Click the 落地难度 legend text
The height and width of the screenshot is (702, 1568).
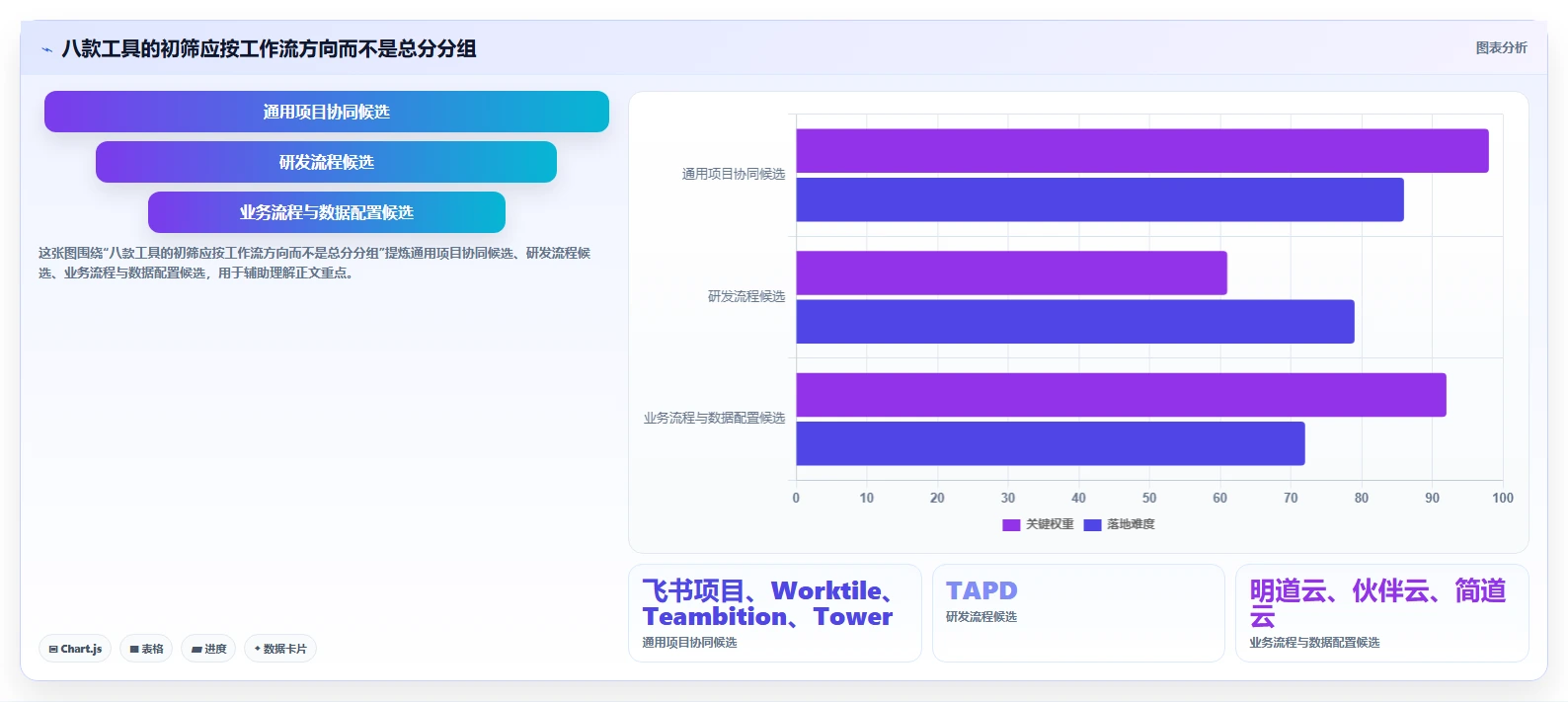pos(1131,524)
